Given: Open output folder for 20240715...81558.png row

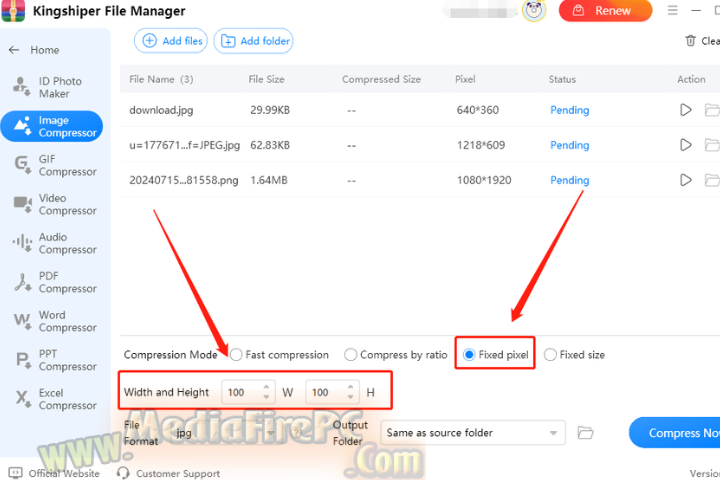Looking at the screenshot, I should (x=712, y=180).
